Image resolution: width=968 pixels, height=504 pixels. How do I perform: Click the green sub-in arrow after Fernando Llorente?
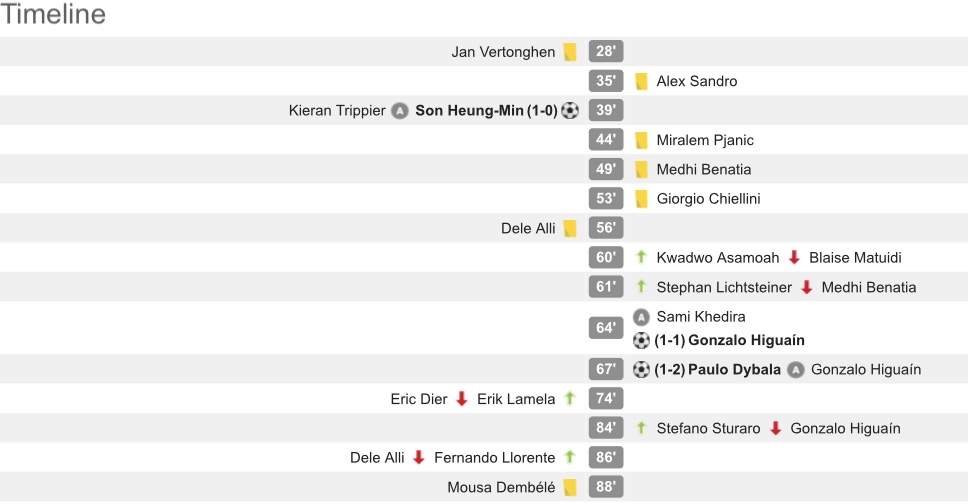[570, 458]
